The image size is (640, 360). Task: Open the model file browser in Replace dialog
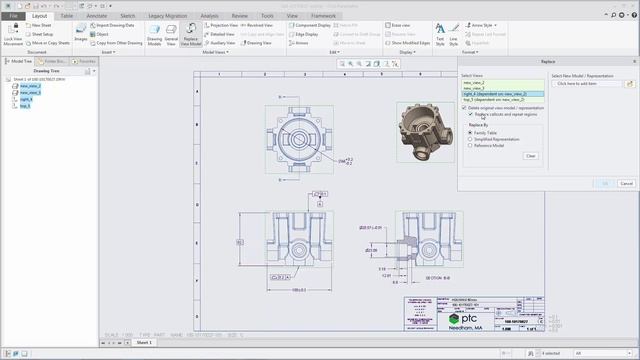coord(629,84)
